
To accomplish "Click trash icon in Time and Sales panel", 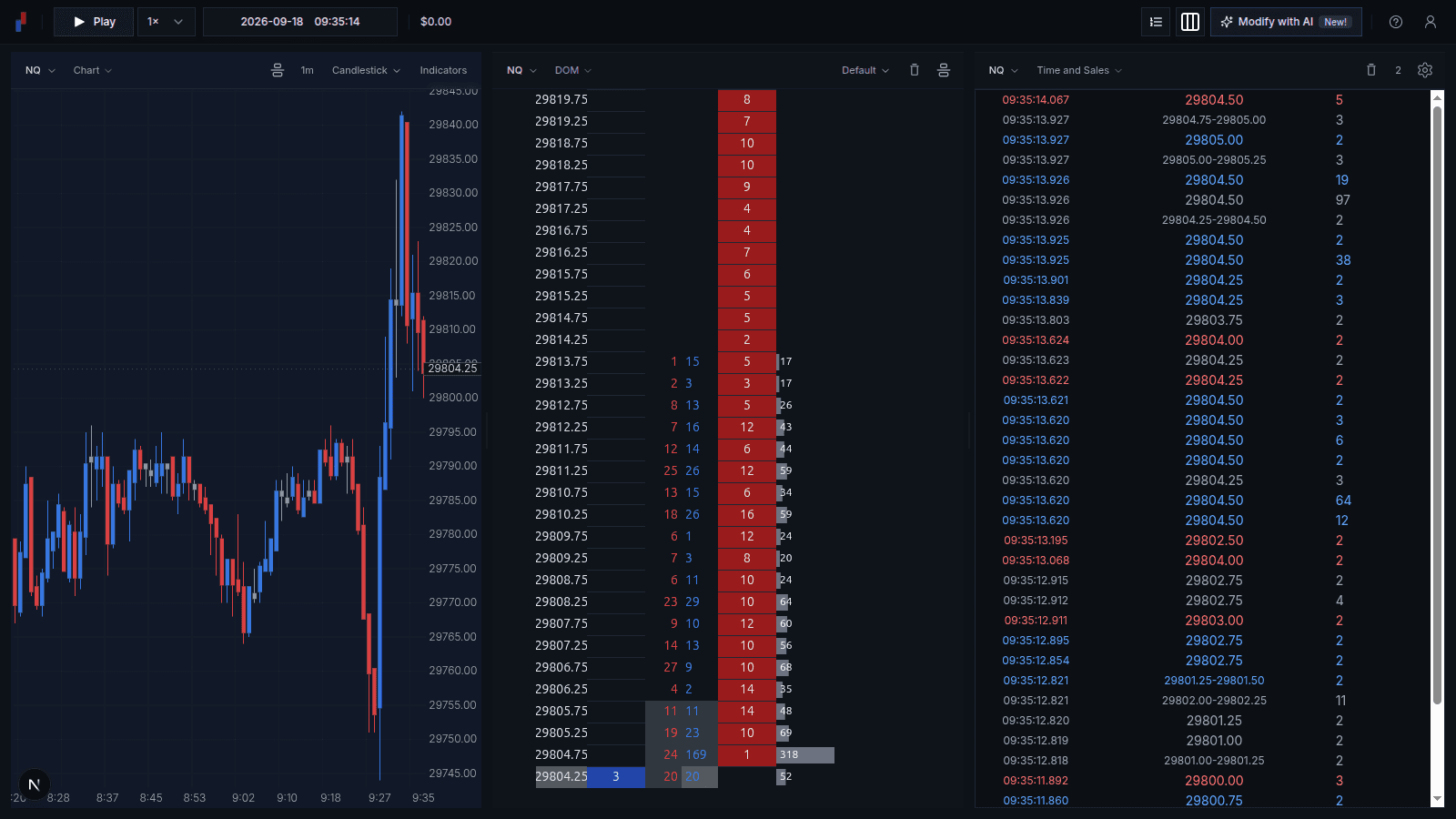I will 1371,70.
